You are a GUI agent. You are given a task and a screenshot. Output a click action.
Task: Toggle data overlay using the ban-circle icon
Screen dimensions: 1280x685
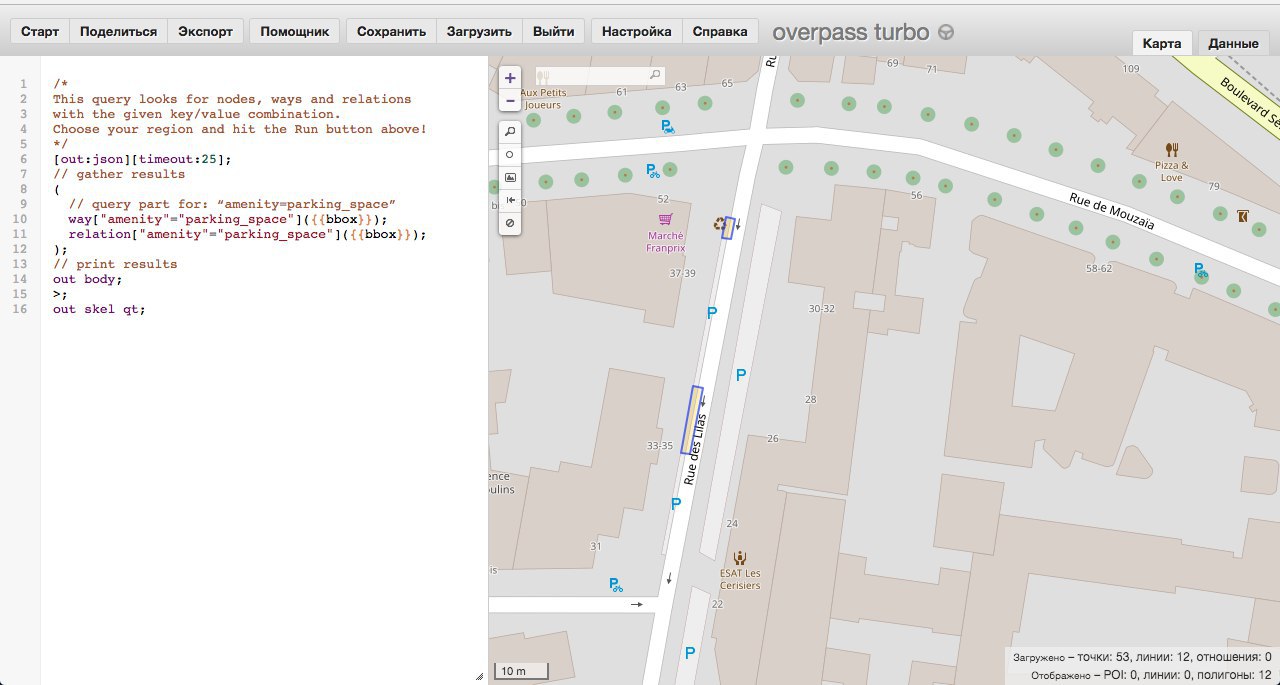point(510,223)
